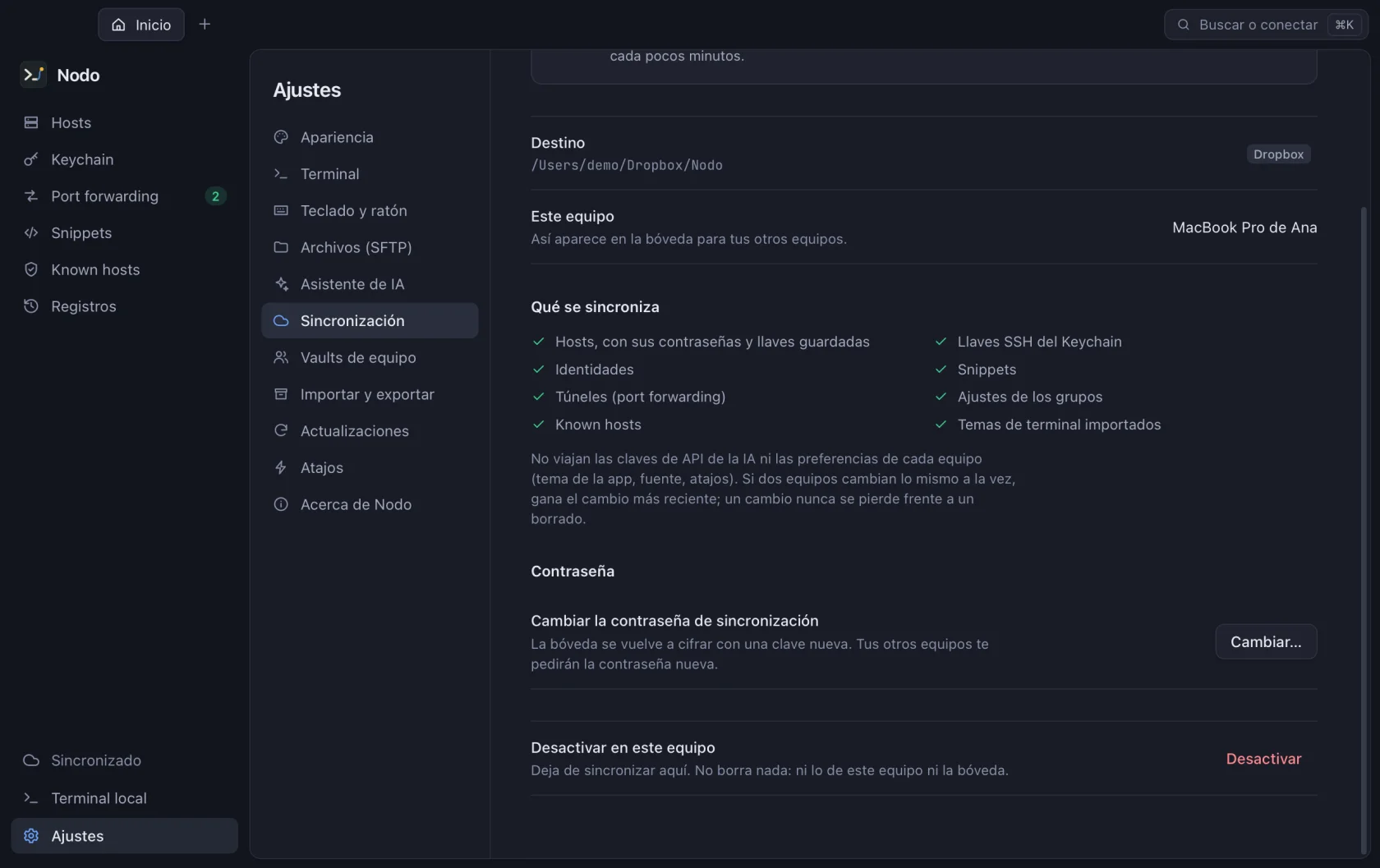Open Archivos (SFTP) settings
This screenshot has width=1380, height=868.
point(370,247)
